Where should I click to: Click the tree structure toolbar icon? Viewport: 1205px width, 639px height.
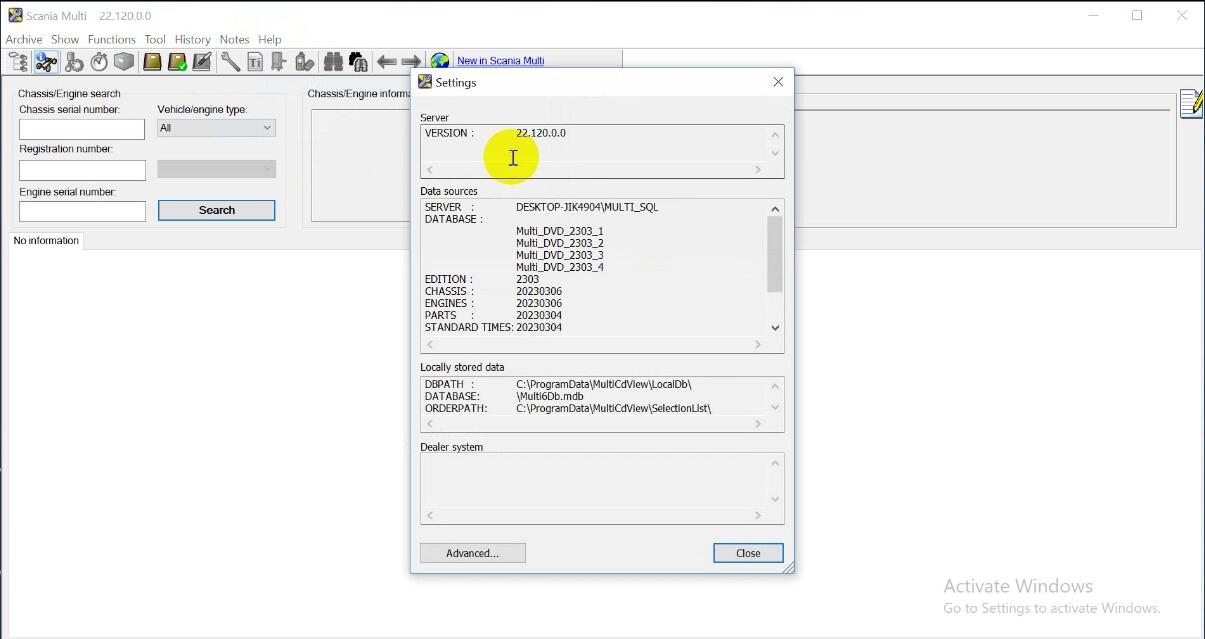18,62
